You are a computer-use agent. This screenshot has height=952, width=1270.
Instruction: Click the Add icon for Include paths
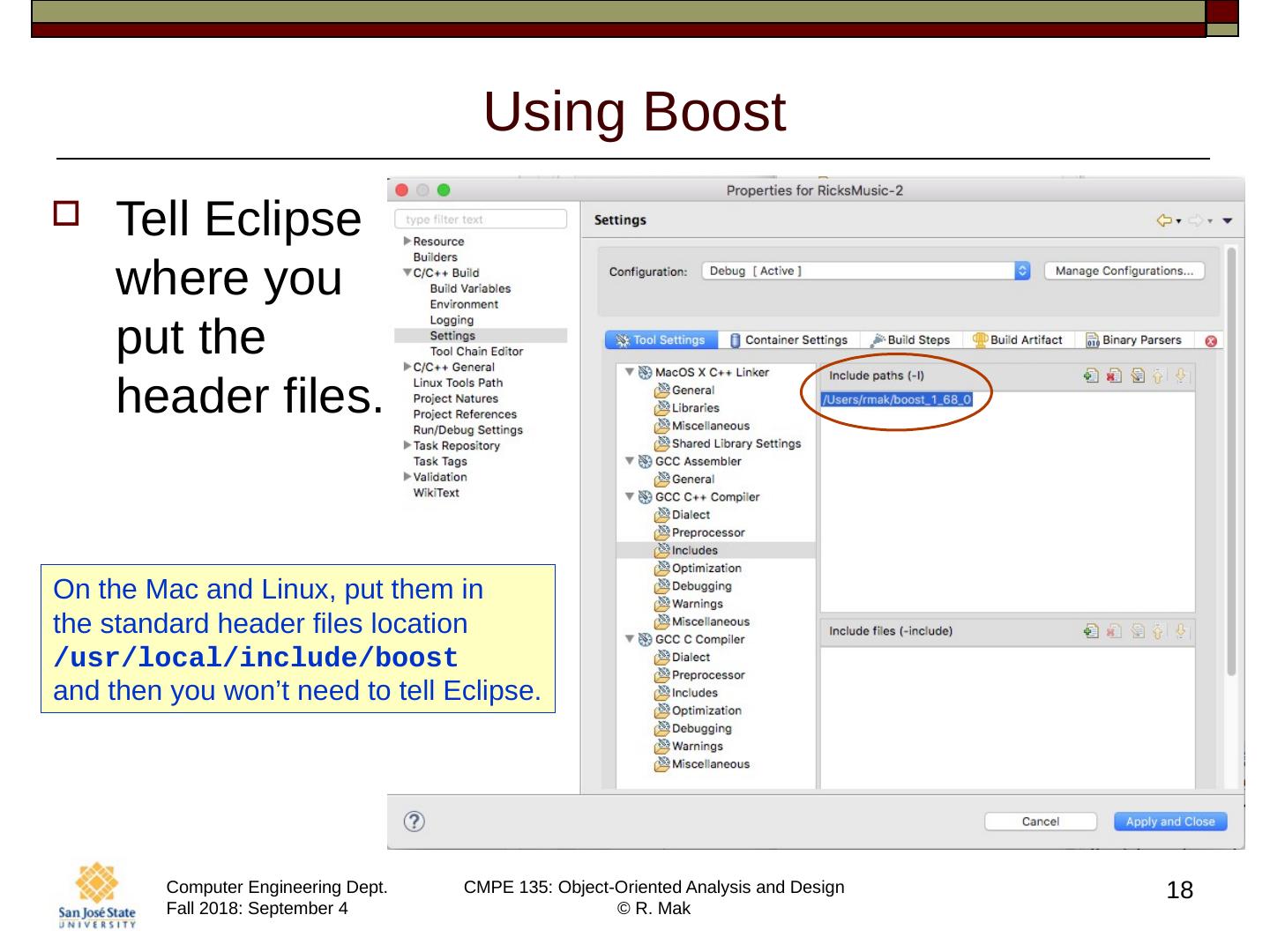coord(1091,376)
